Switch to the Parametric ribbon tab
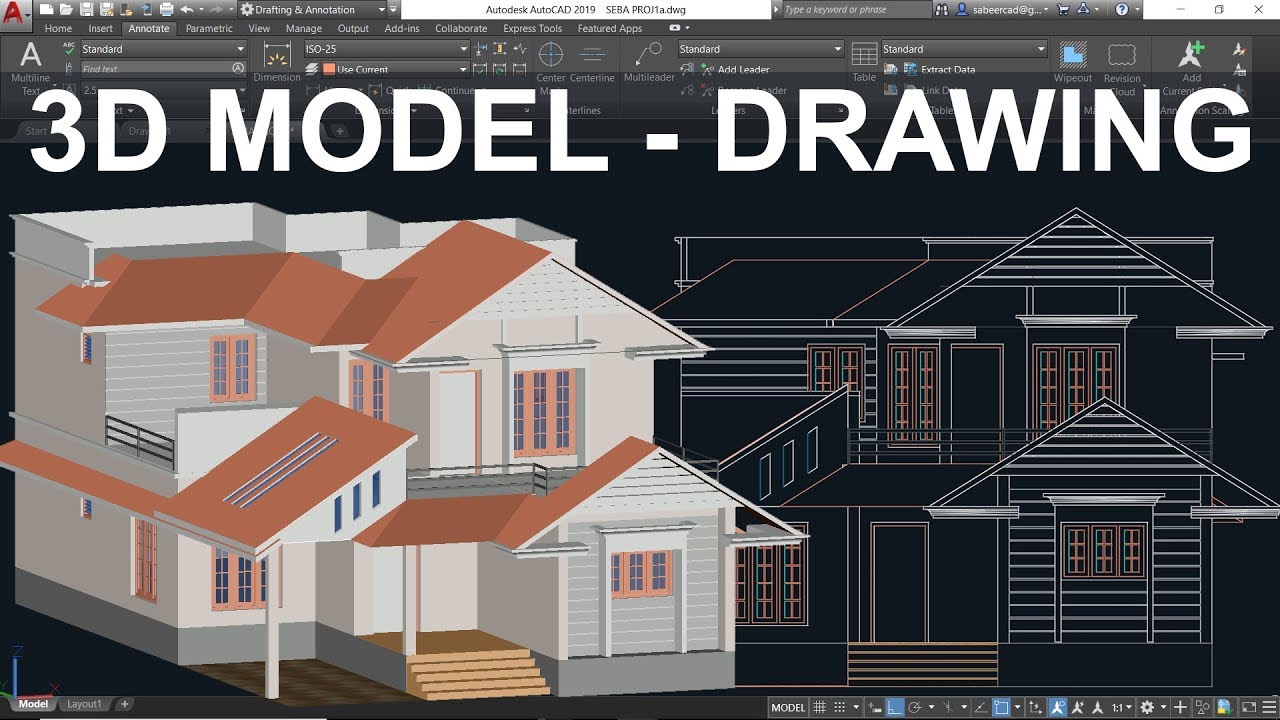 pyautogui.click(x=209, y=29)
